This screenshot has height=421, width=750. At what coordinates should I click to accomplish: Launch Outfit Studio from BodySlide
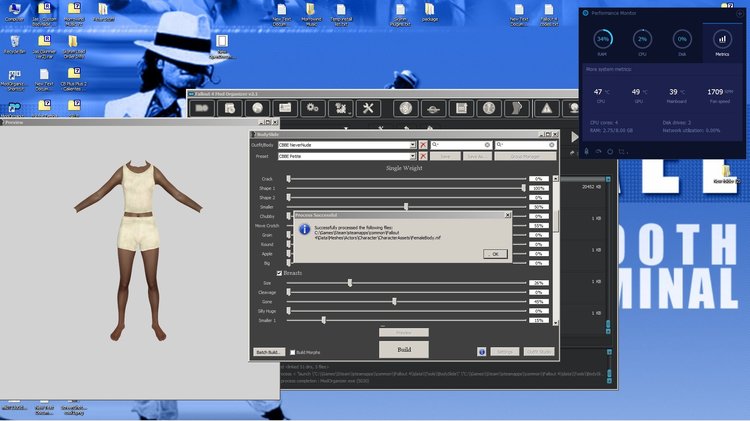click(x=539, y=352)
